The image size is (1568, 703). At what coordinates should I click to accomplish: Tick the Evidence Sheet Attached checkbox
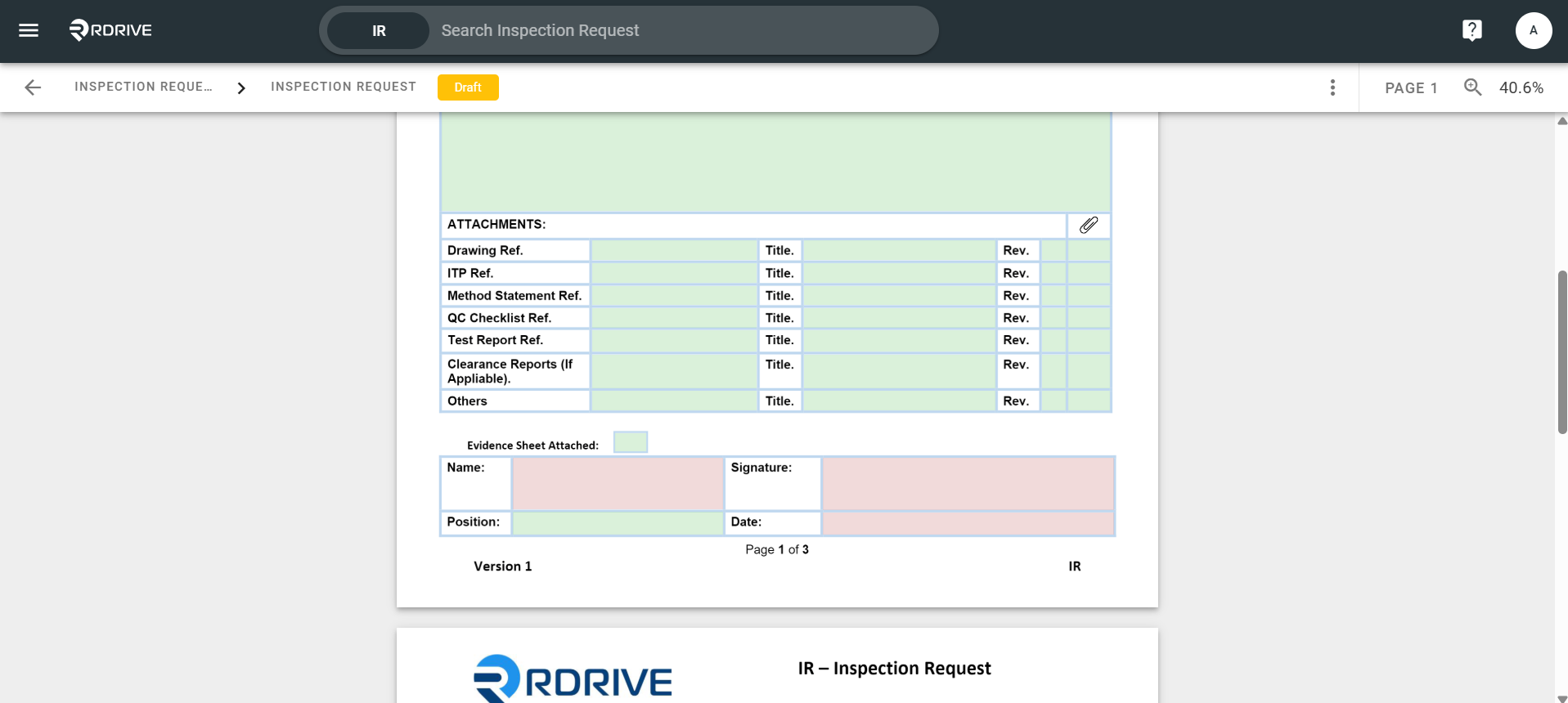pos(631,442)
